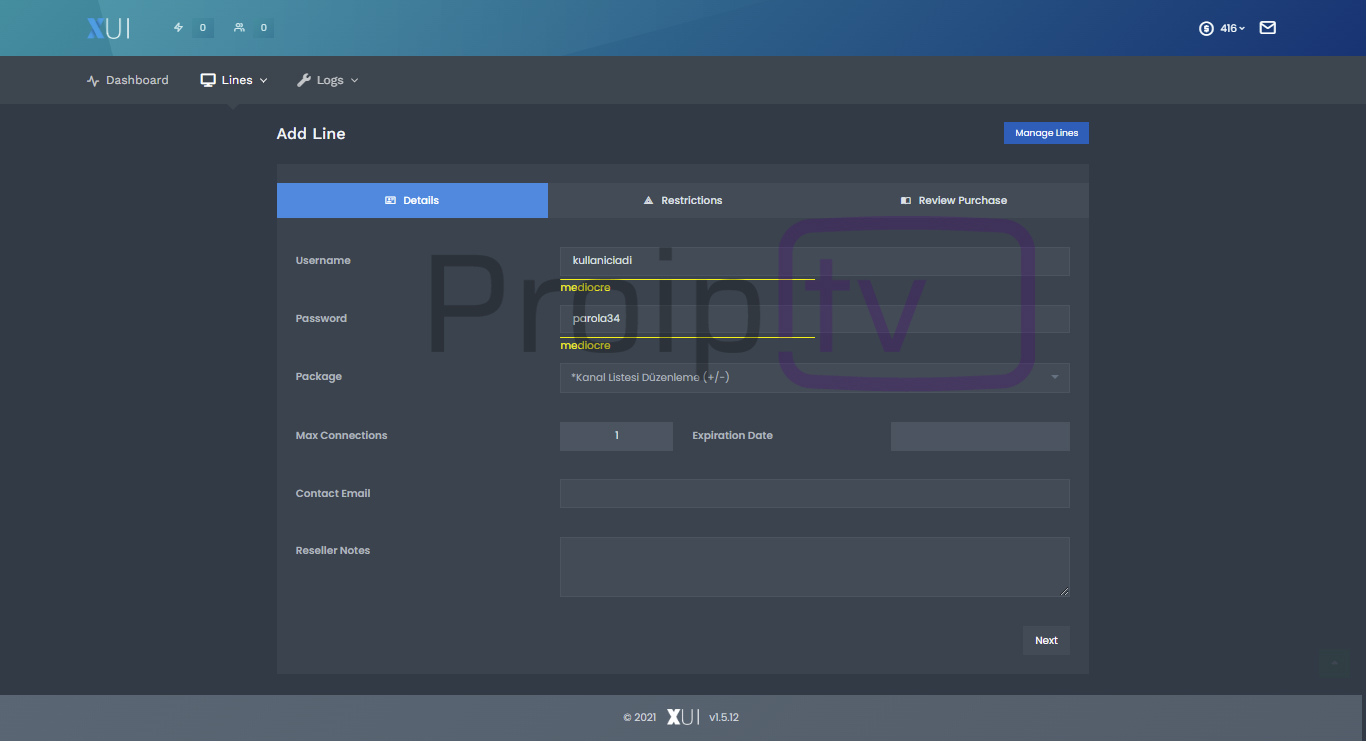This screenshot has width=1366, height=741.
Task: Click the 'Username' field label
Action: click(x=323, y=261)
